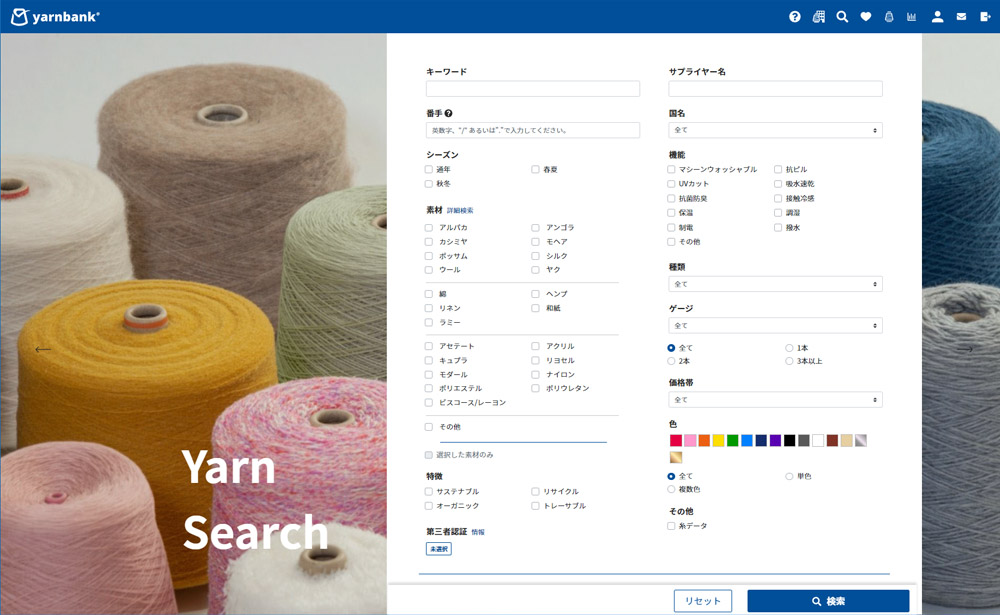Click the リセット reset button
The height and width of the screenshot is (615, 1000).
click(703, 601)
